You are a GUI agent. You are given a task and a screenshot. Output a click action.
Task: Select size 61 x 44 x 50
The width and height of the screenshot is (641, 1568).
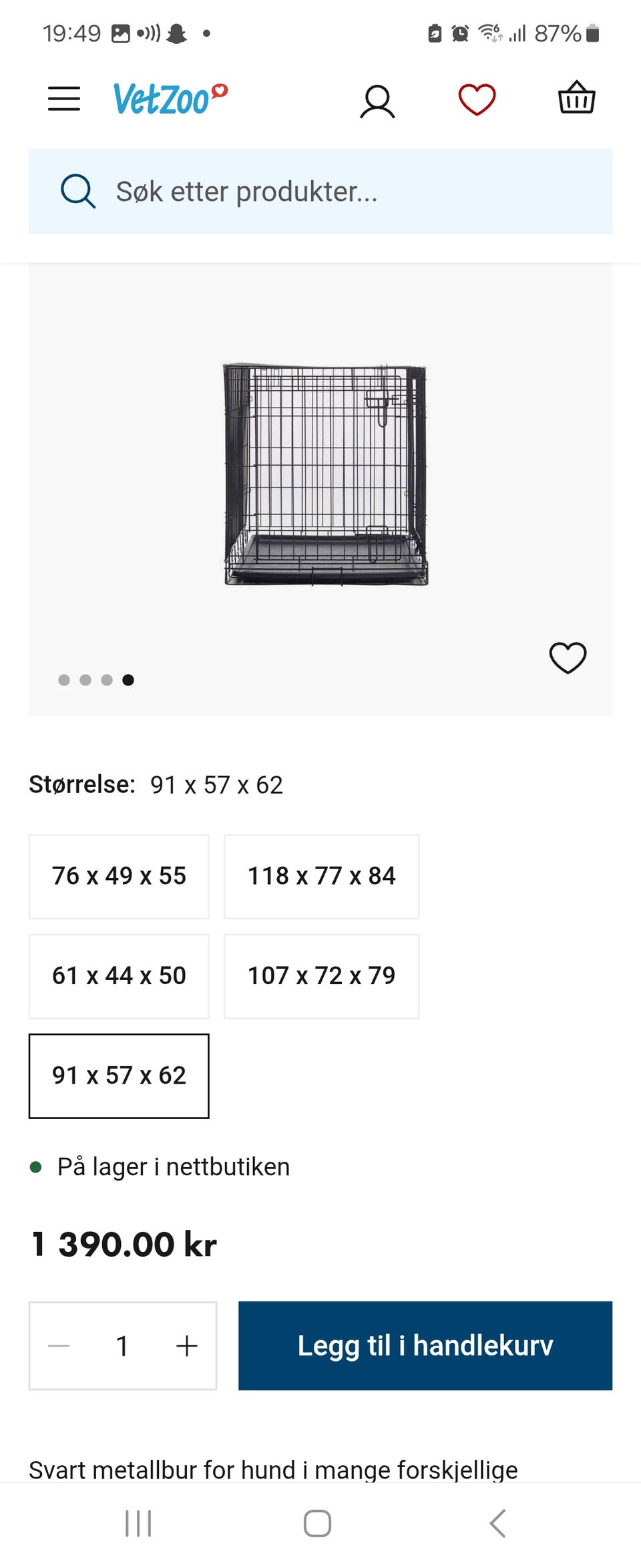tap(119, 976)
